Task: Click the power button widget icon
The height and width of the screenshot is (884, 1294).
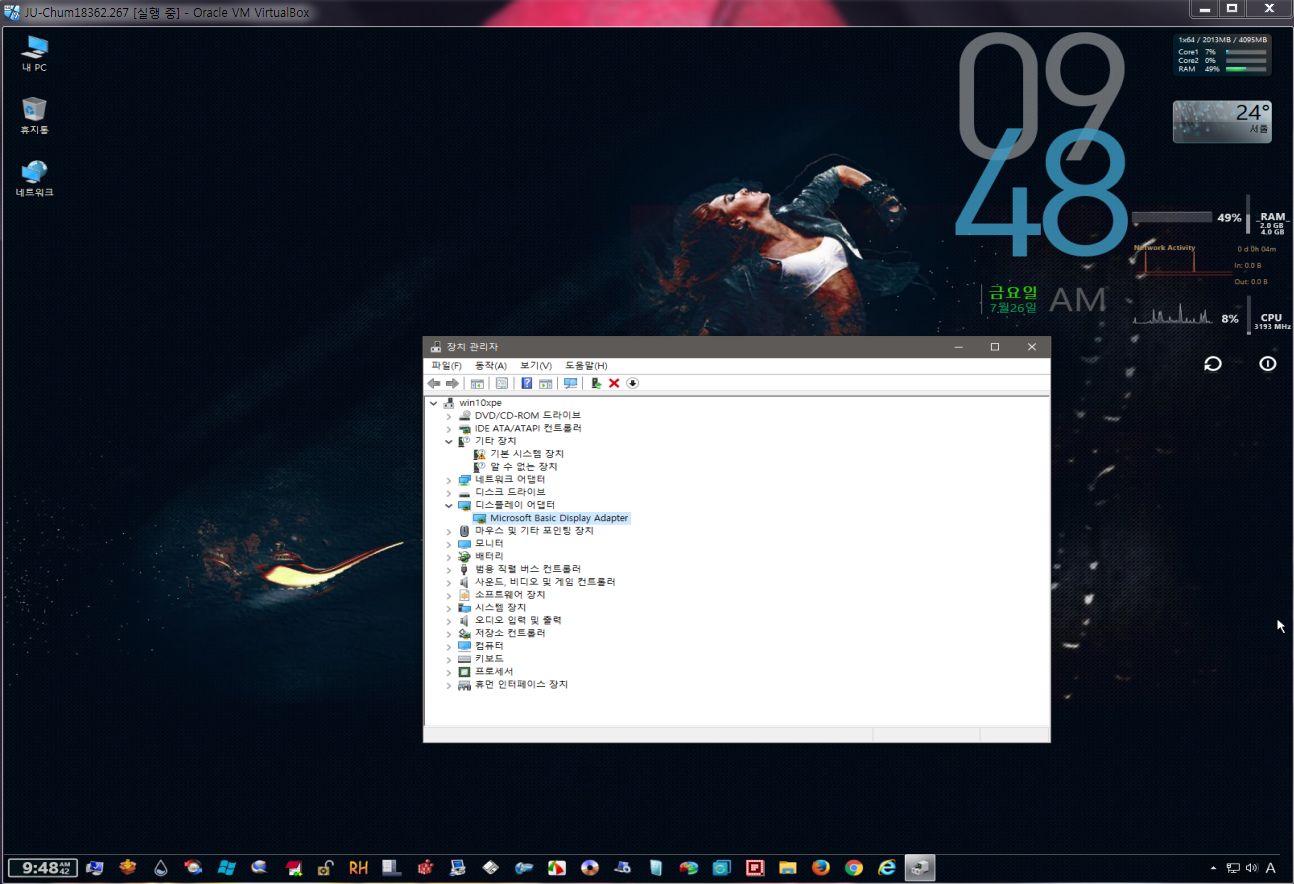Action: click(x=1268, y=364)
